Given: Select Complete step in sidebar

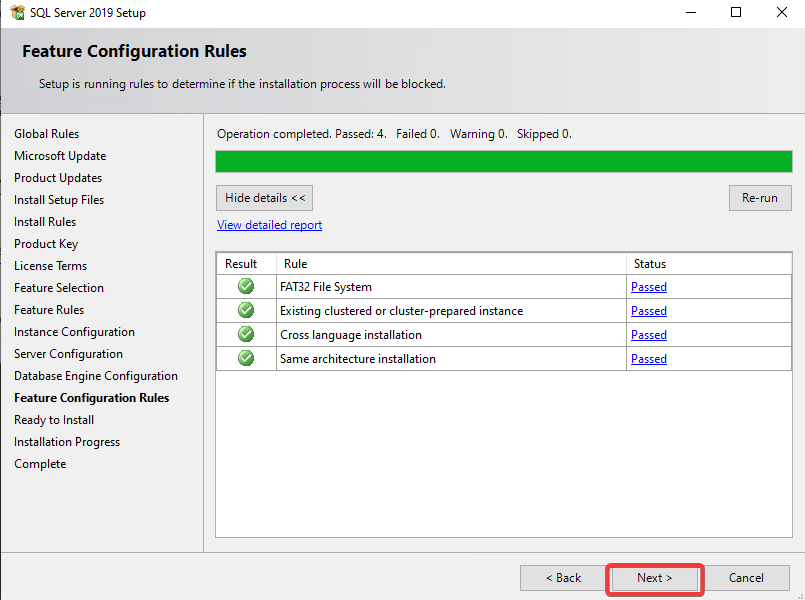Looking at the screenshot, I should pos(40,464).
